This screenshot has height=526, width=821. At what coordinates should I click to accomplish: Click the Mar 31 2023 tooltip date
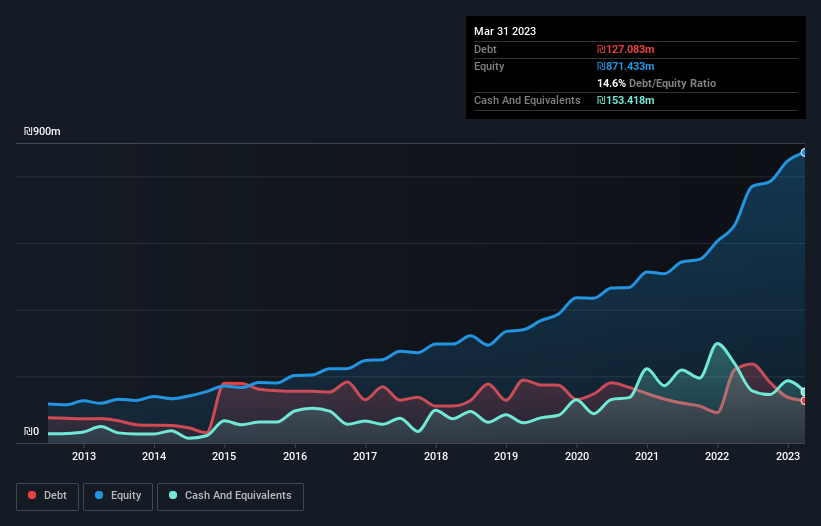click(x=505, y=31)
